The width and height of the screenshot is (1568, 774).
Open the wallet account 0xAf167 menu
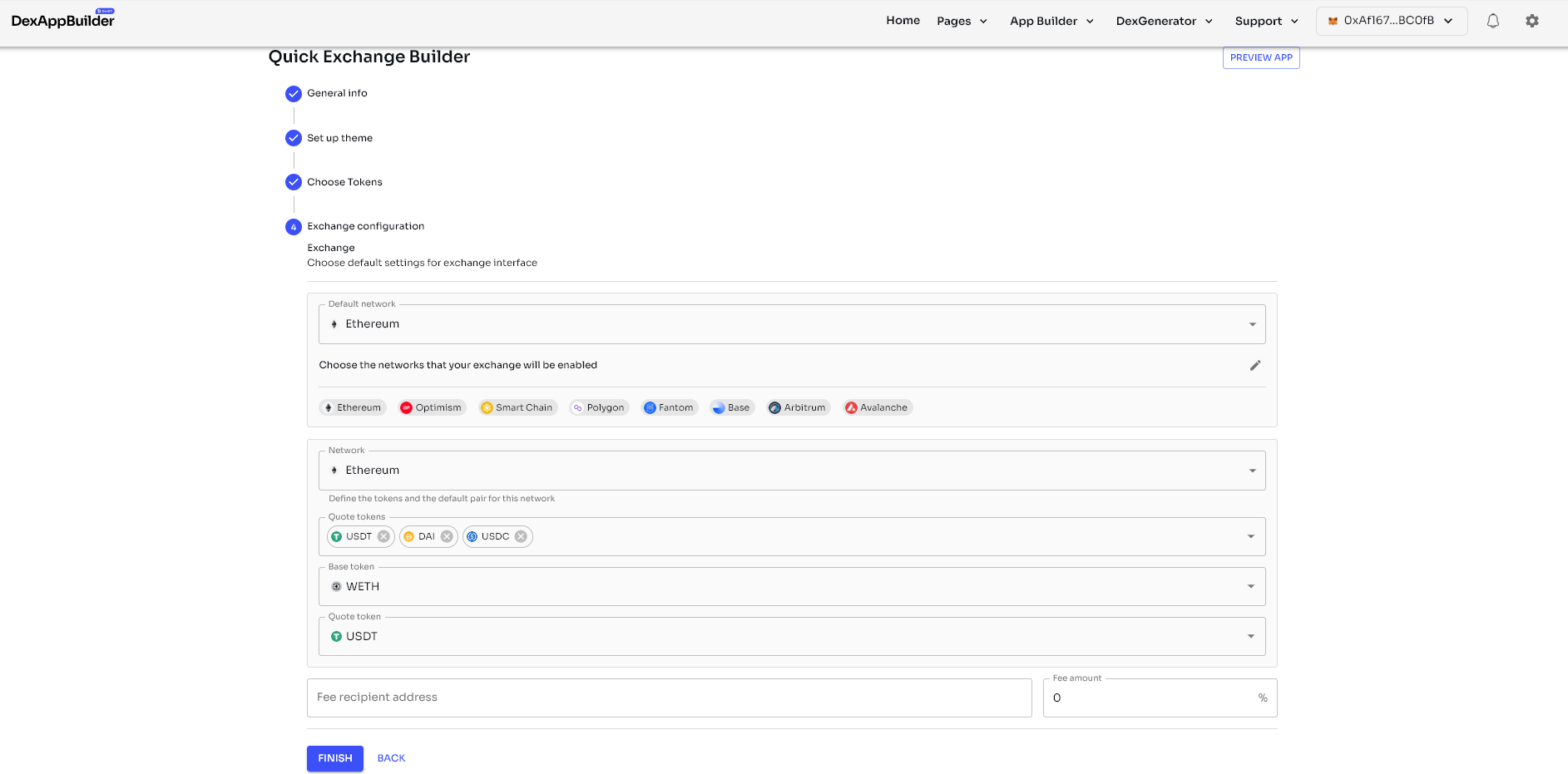tap(1391, 21)
